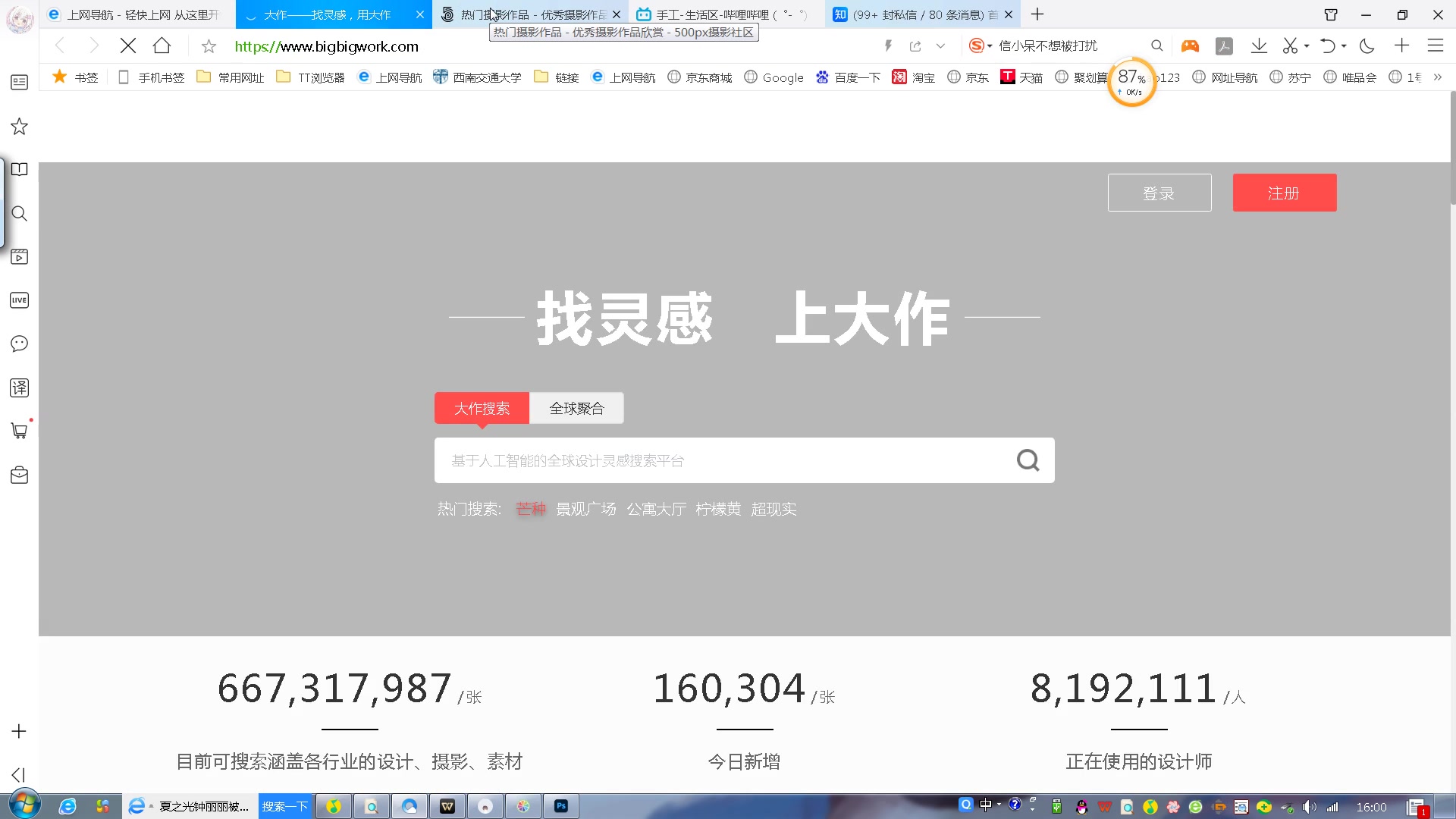Open the favorites star in sidebar
The image size is (1456, 819).
pyautogui.click(x=19, y=126)
